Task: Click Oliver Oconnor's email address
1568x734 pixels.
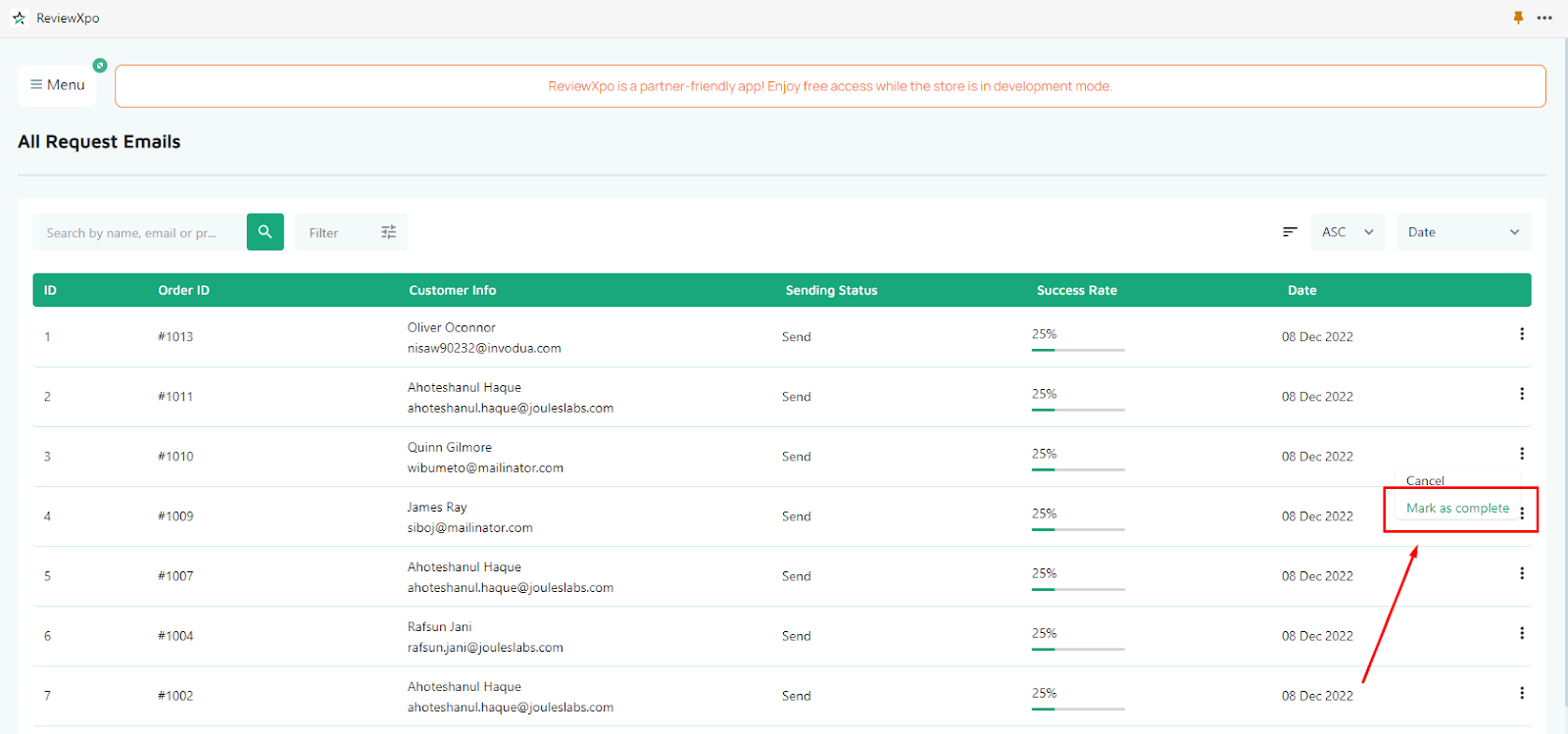Action: click(484, 348)
